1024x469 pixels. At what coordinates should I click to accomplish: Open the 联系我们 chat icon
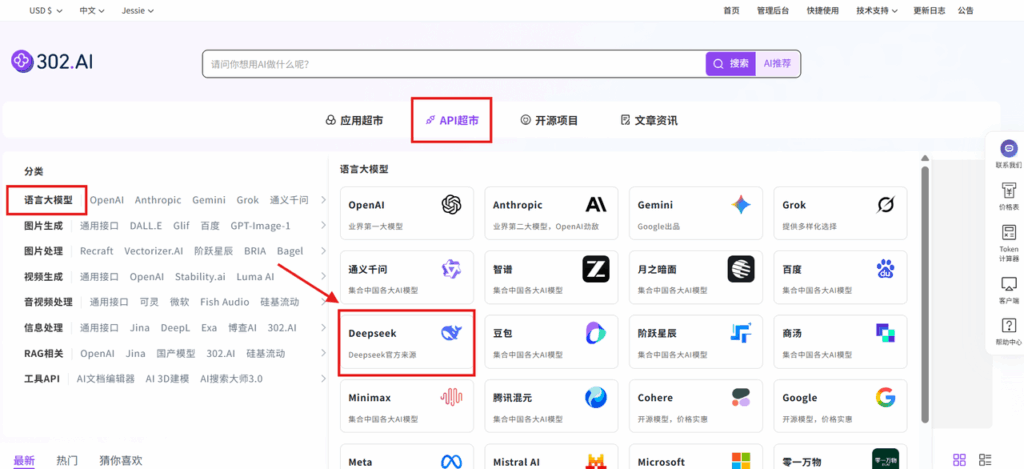click(x=1008, y=149)
